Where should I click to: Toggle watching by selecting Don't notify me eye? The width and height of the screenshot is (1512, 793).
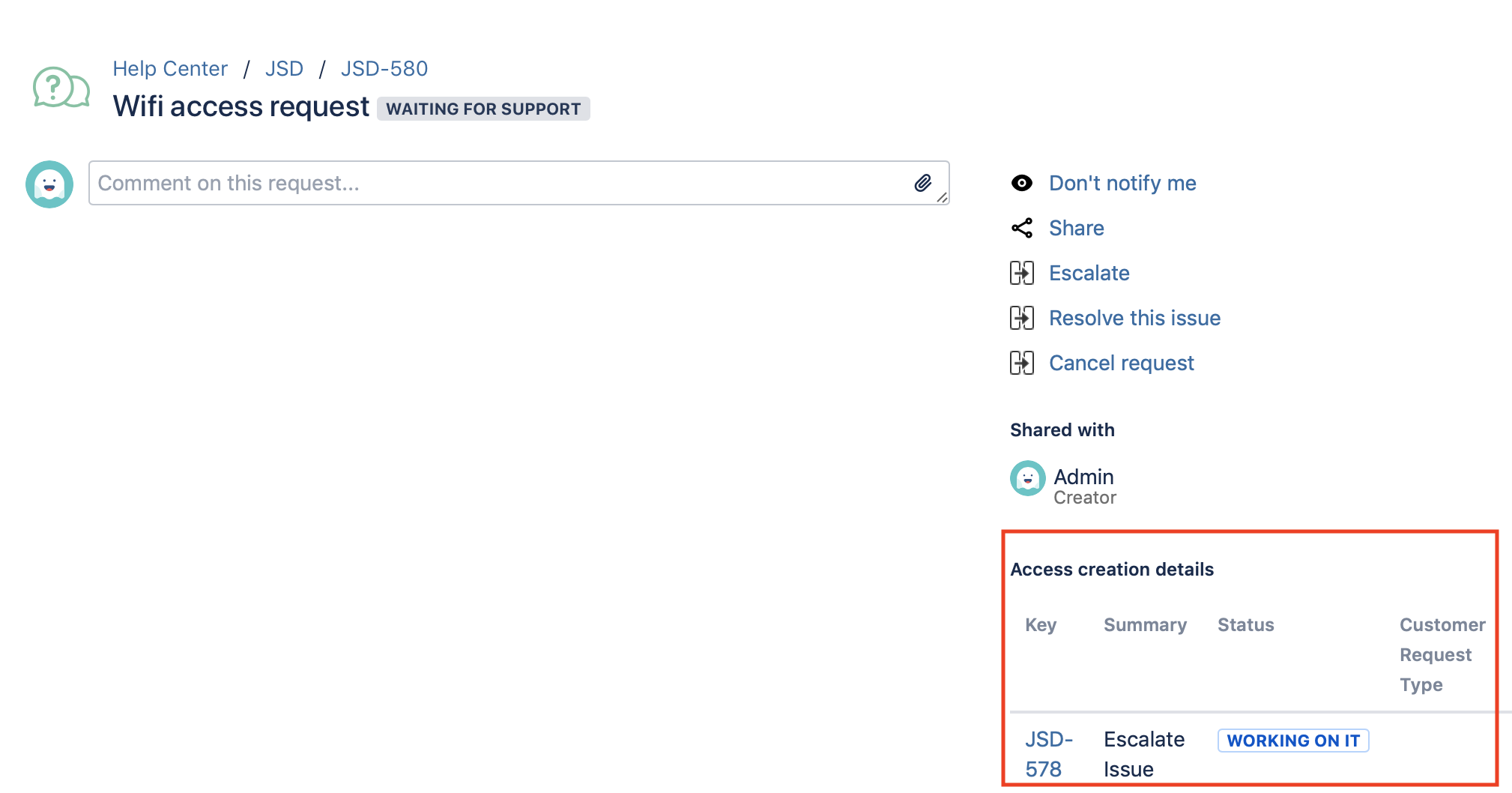click(x=1022, y=183)
